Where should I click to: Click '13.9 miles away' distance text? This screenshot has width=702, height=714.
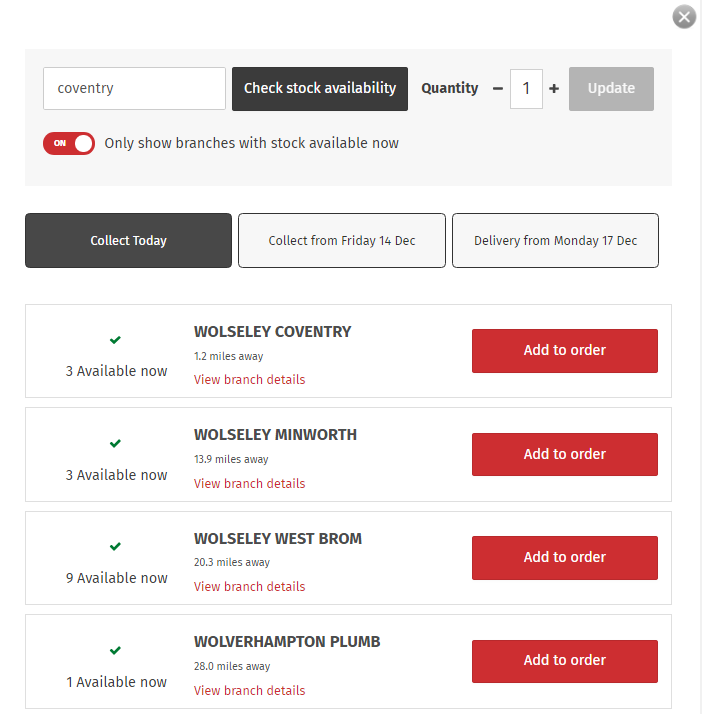231,459
